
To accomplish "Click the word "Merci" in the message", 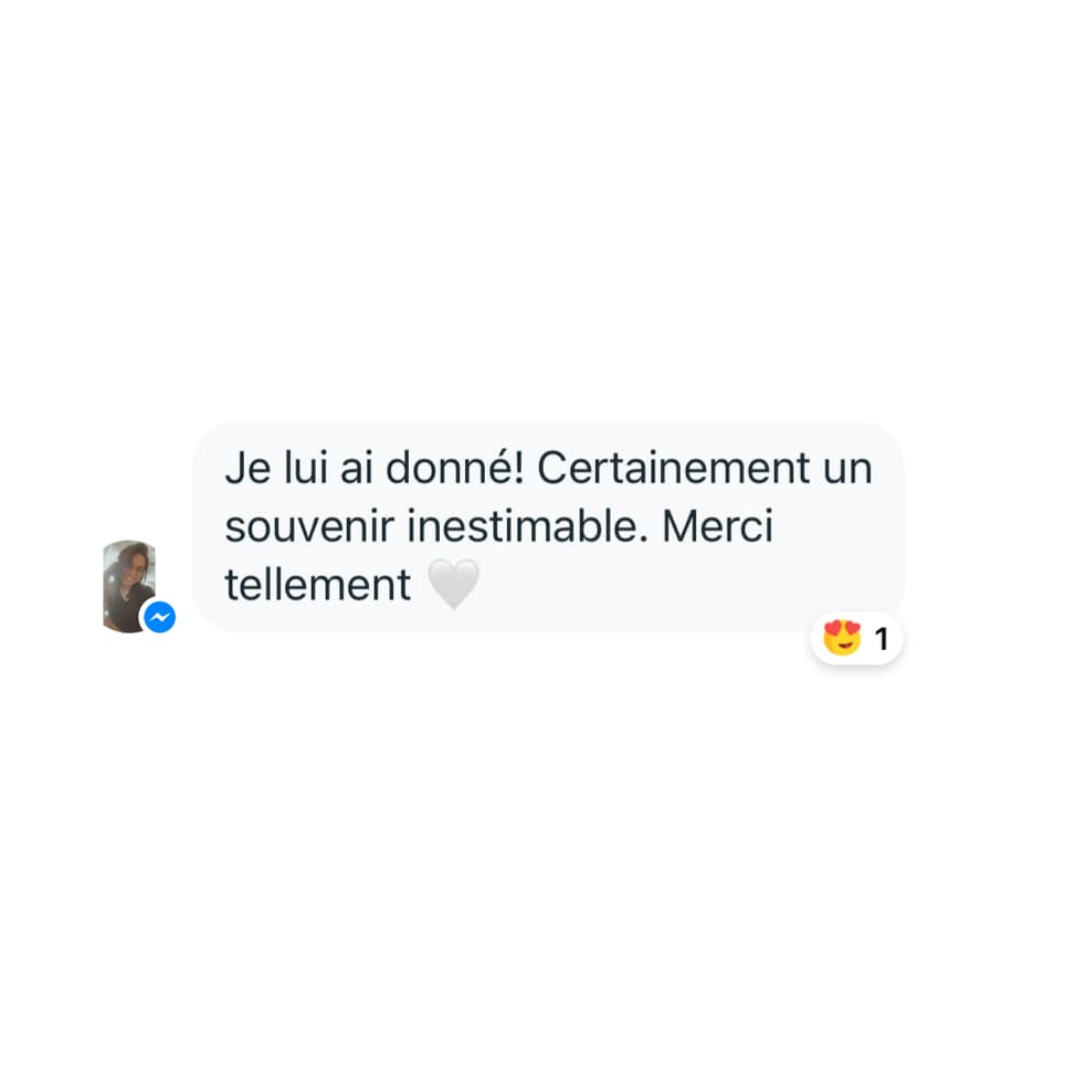I will 717,527.
